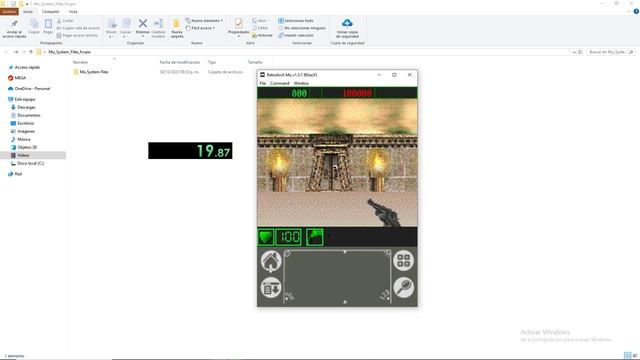This screenshot has height=360, width=640.
Task: Select Descargas in navigation pane
Action: click(26, 107)
